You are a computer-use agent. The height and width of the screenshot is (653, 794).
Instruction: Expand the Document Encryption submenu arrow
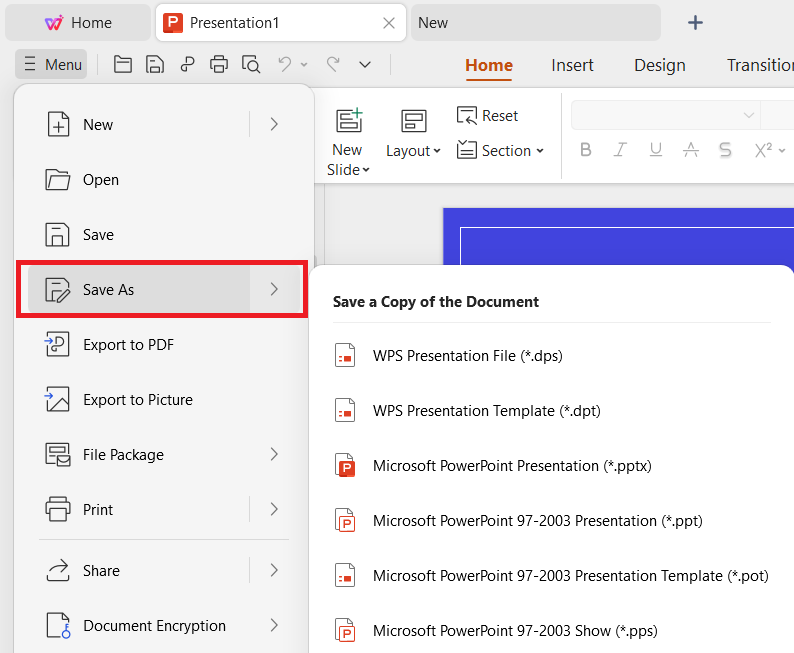tap(274, 625)
